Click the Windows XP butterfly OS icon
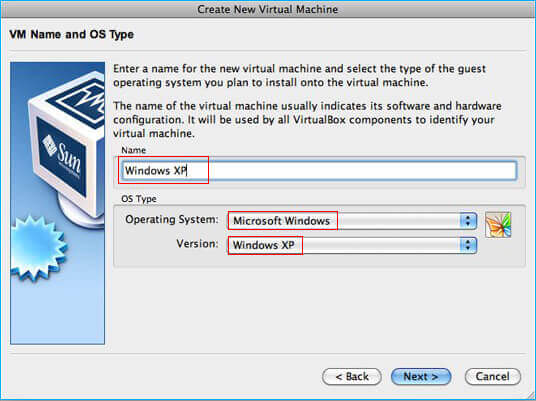Viewport: 536px width, 401px height. click(x=498, y=225)
